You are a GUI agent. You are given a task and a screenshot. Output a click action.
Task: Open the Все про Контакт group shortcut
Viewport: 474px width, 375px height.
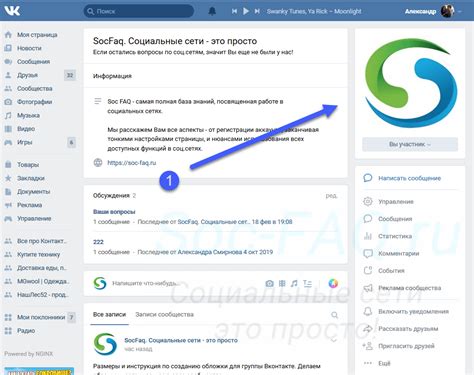(x=42, y=241)
